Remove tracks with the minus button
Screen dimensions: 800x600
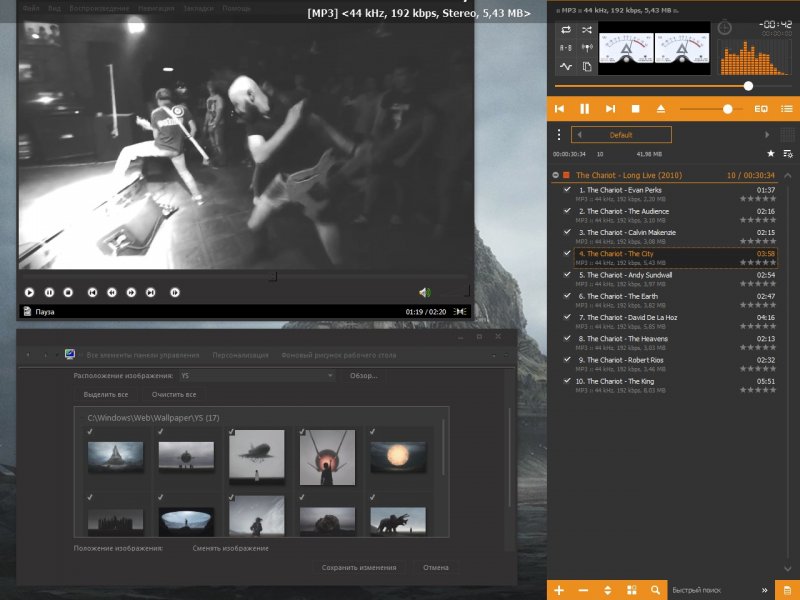pos(583,590)
